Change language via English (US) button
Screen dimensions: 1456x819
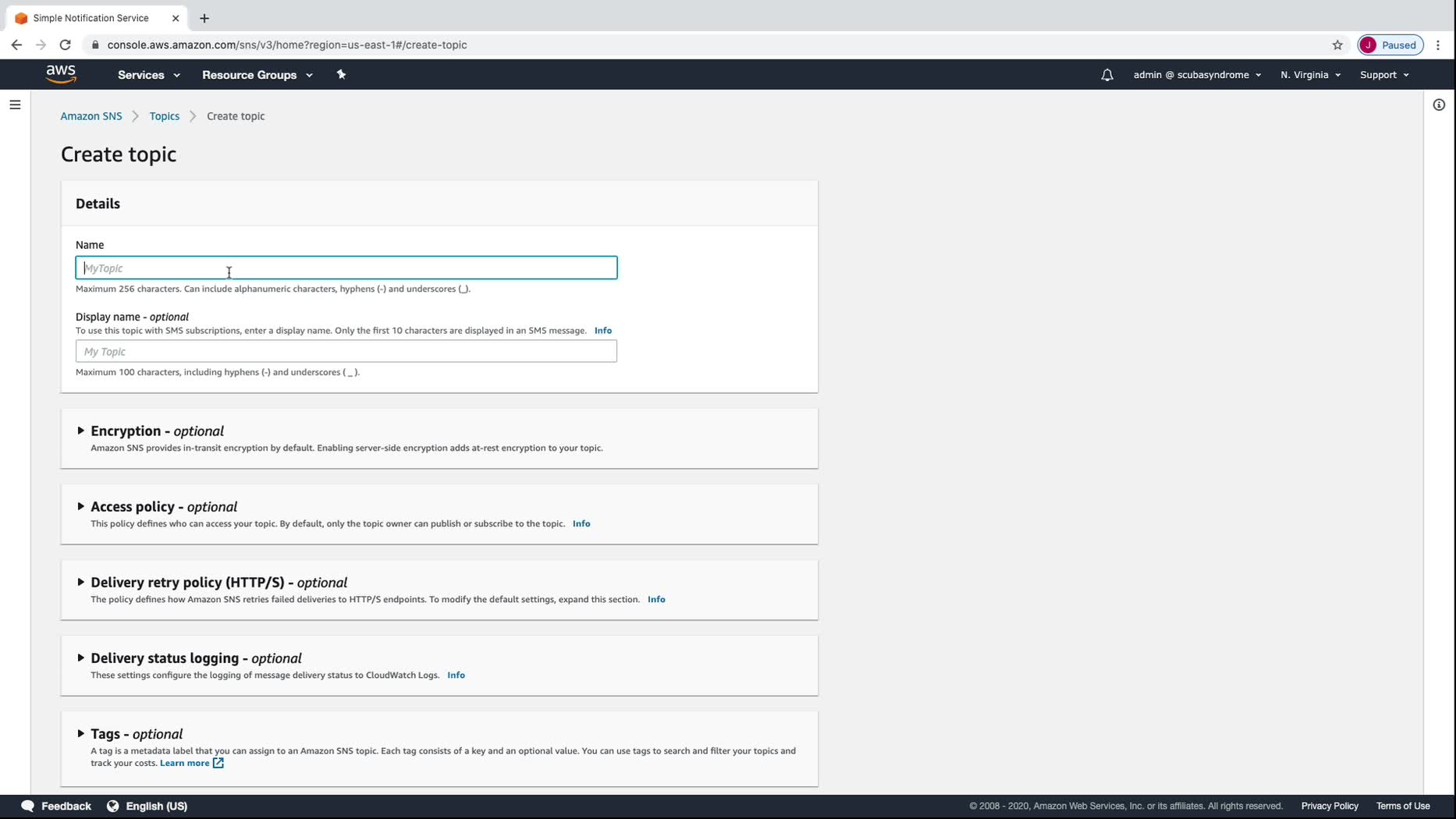[147, 806]
